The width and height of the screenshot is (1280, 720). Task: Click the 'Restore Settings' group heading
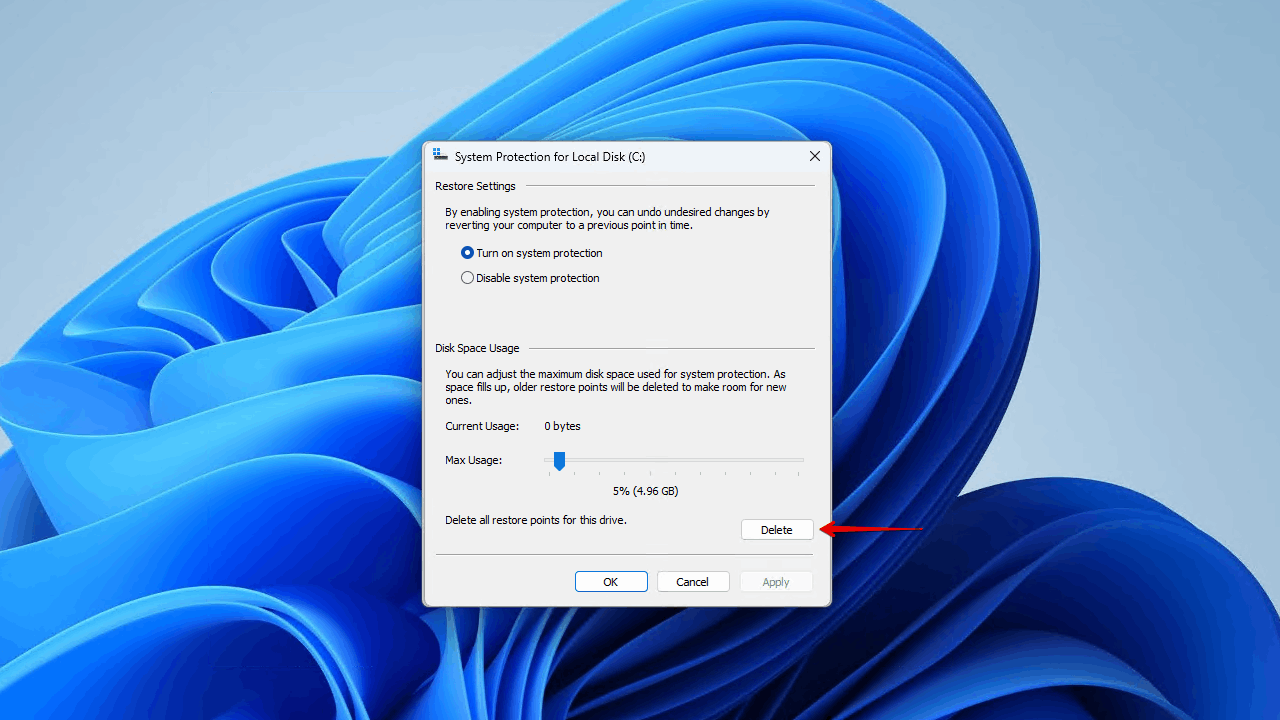tap(475, 186)
